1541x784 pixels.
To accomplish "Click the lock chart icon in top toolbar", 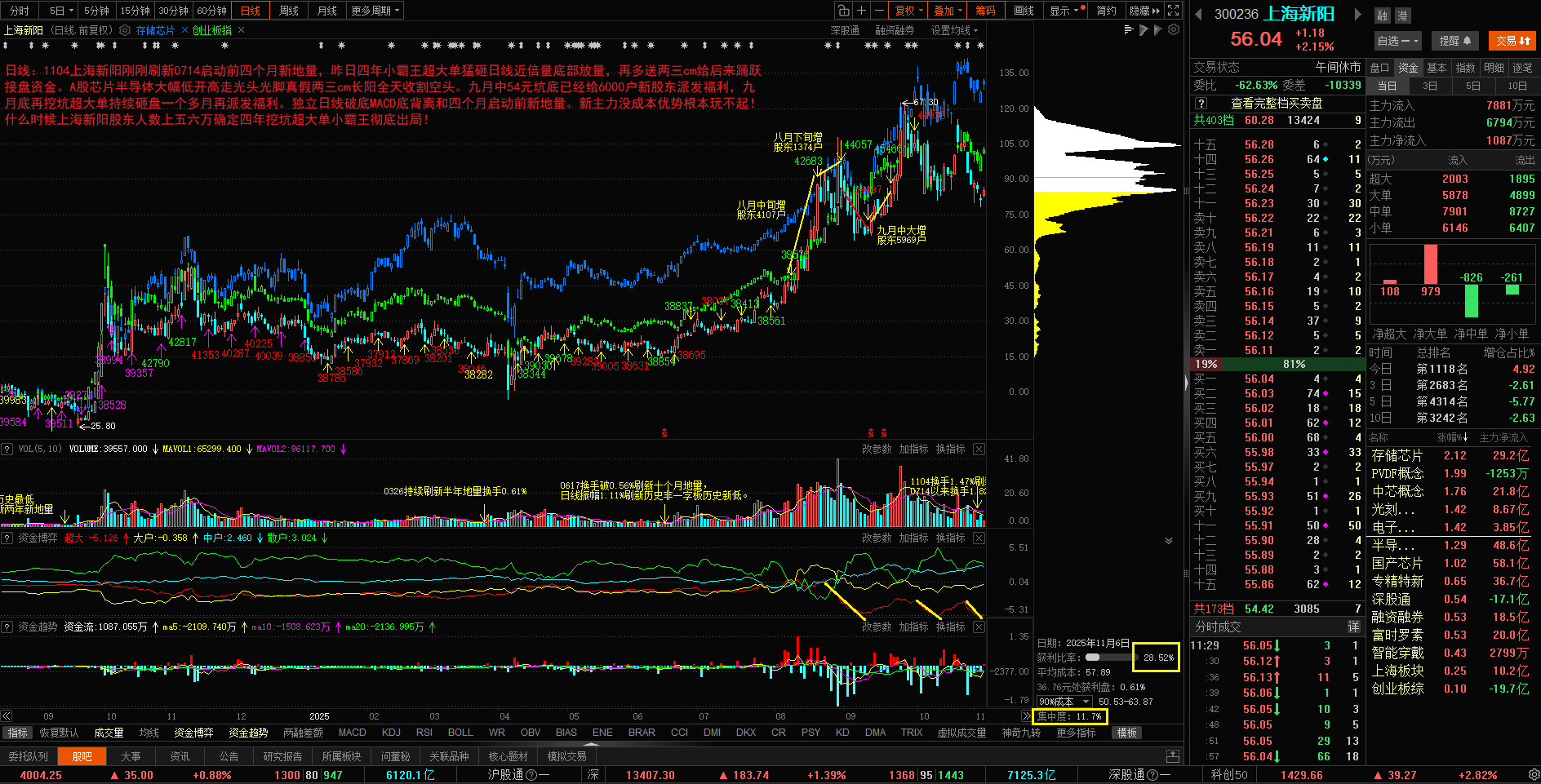I will (x=843, y=11).
